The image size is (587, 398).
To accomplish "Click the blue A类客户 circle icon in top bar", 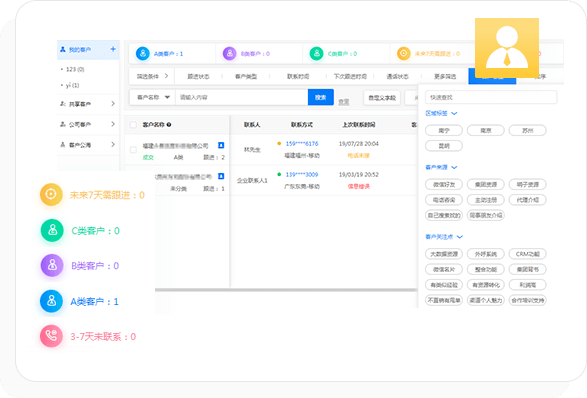I will click(x=143, y=54).
